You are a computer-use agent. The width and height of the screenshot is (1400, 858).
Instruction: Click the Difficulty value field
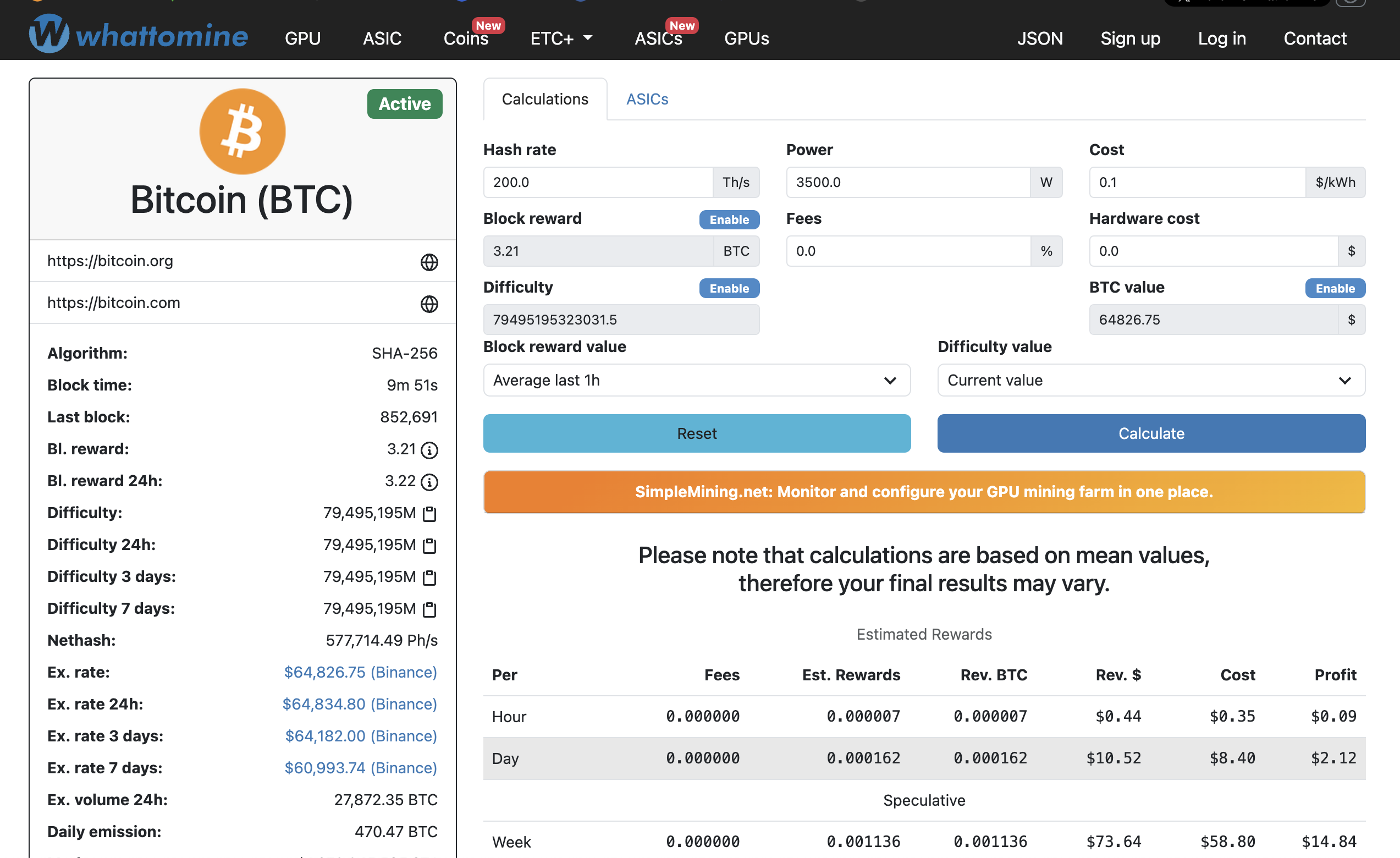pos(621,320)
